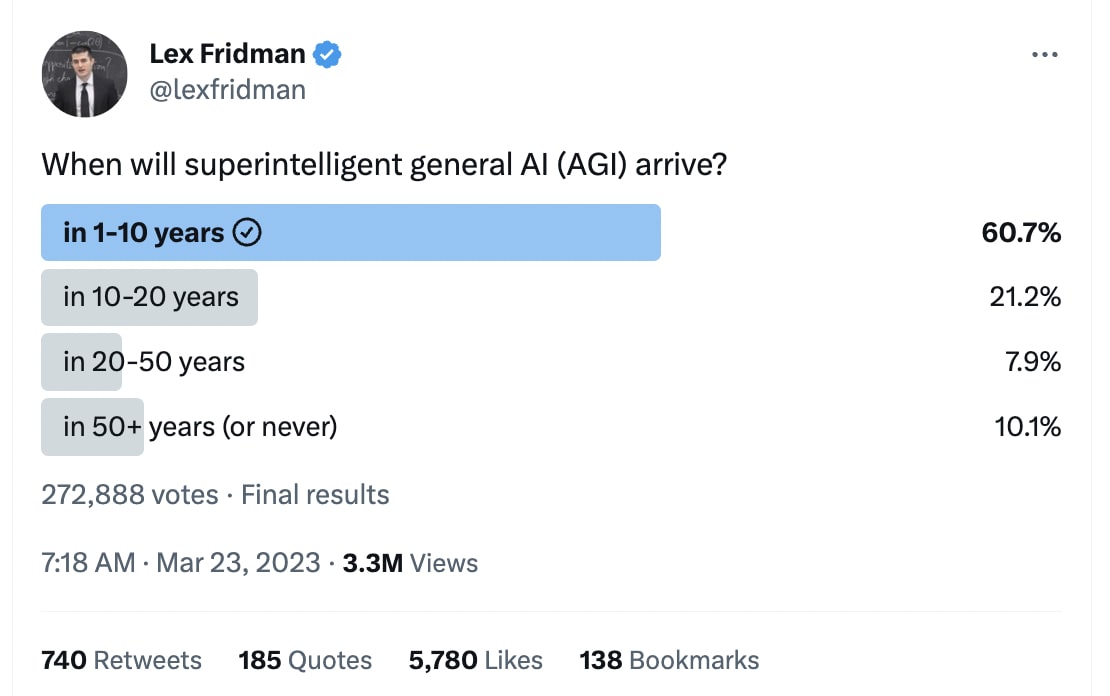
Task: Click the 138 Bookmarks count
Action: pos(669,660)
